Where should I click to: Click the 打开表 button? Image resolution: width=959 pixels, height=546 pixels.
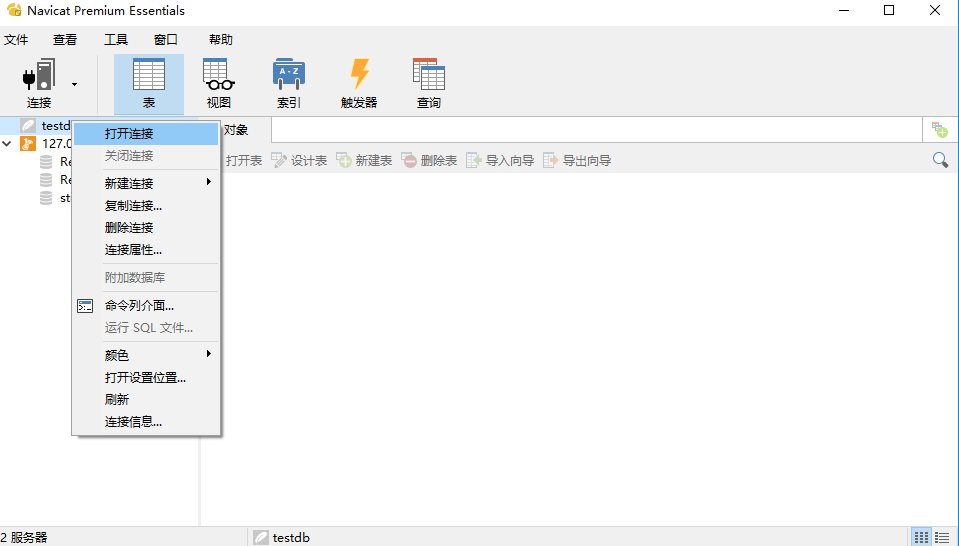[x=243, y=160]
